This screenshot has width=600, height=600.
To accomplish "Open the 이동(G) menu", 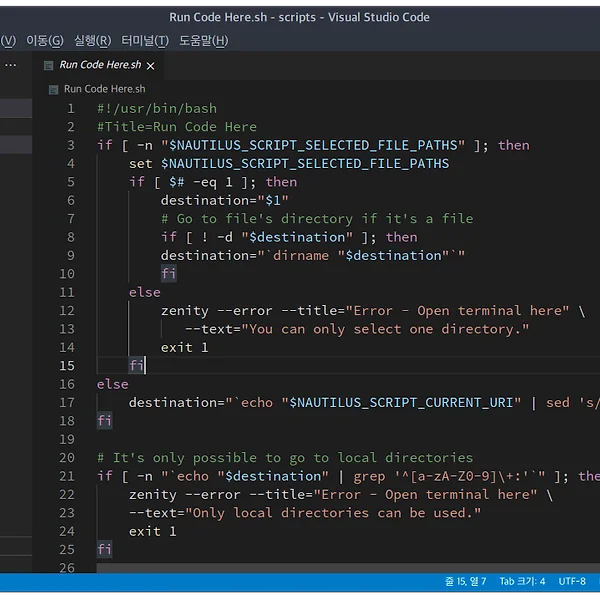I will pyautogui.click(x=45, y=40).
